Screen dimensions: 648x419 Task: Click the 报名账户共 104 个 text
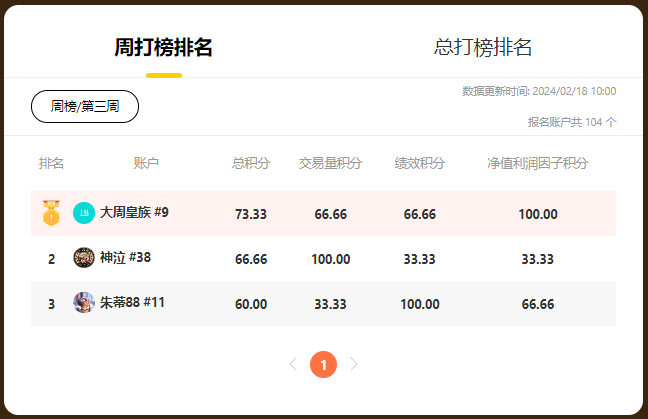point(572,122)
